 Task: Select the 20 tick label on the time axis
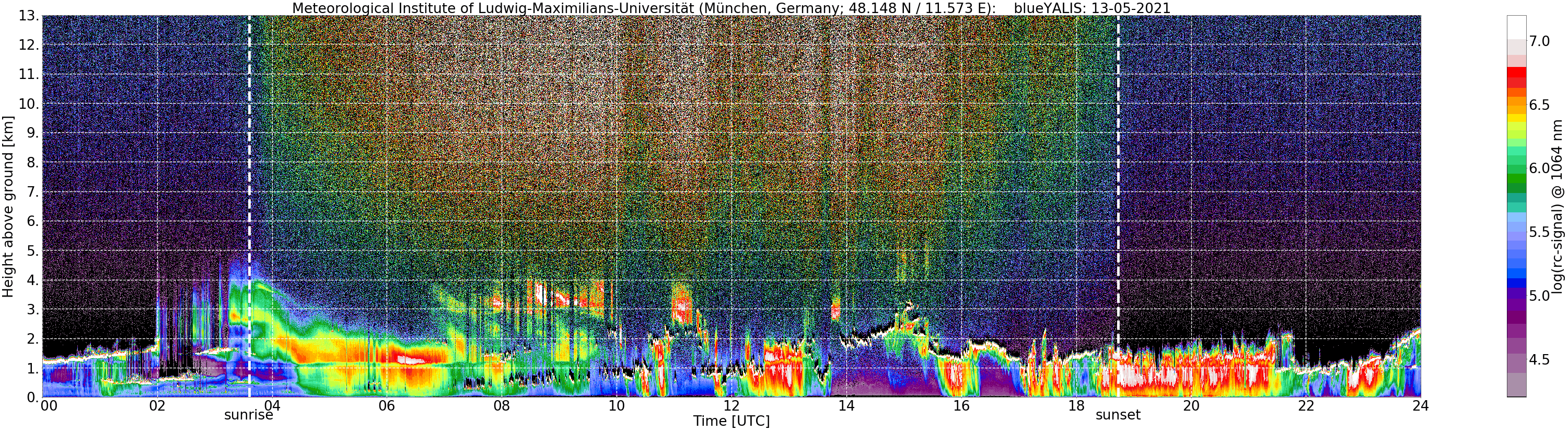(x=1191, y=405)
